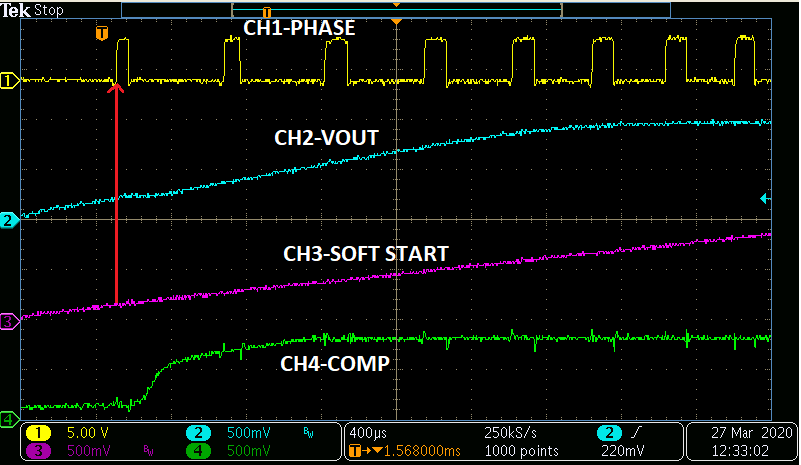Click the channel 4 500mV scale value
Viewport: 801px width, 465px height.
coord(248,451)
